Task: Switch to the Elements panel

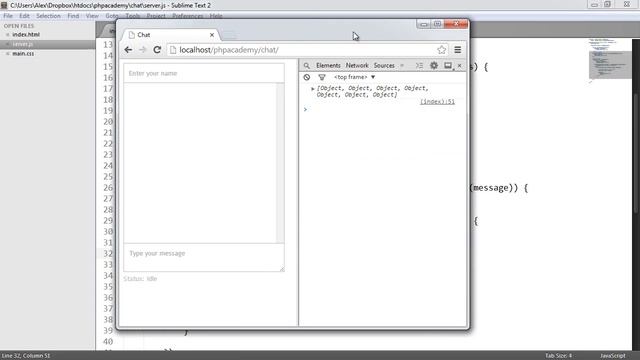Action: point(328,66)
